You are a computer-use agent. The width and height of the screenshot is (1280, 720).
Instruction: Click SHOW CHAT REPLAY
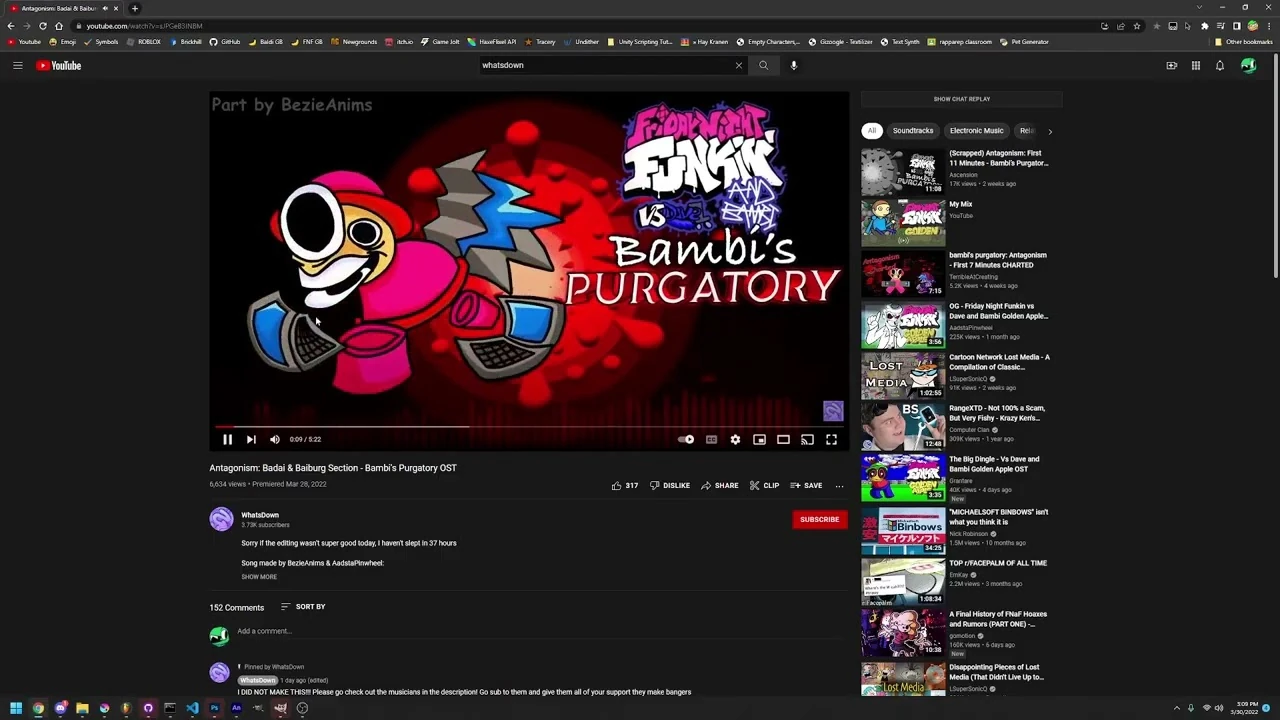(x=961, y=98)
